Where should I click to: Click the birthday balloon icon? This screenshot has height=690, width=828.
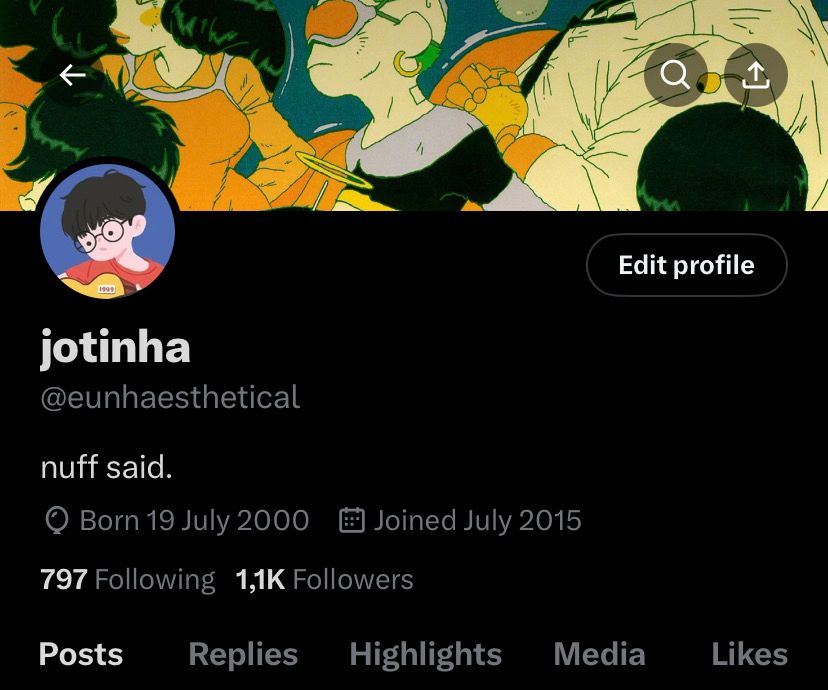pos(57,521)
